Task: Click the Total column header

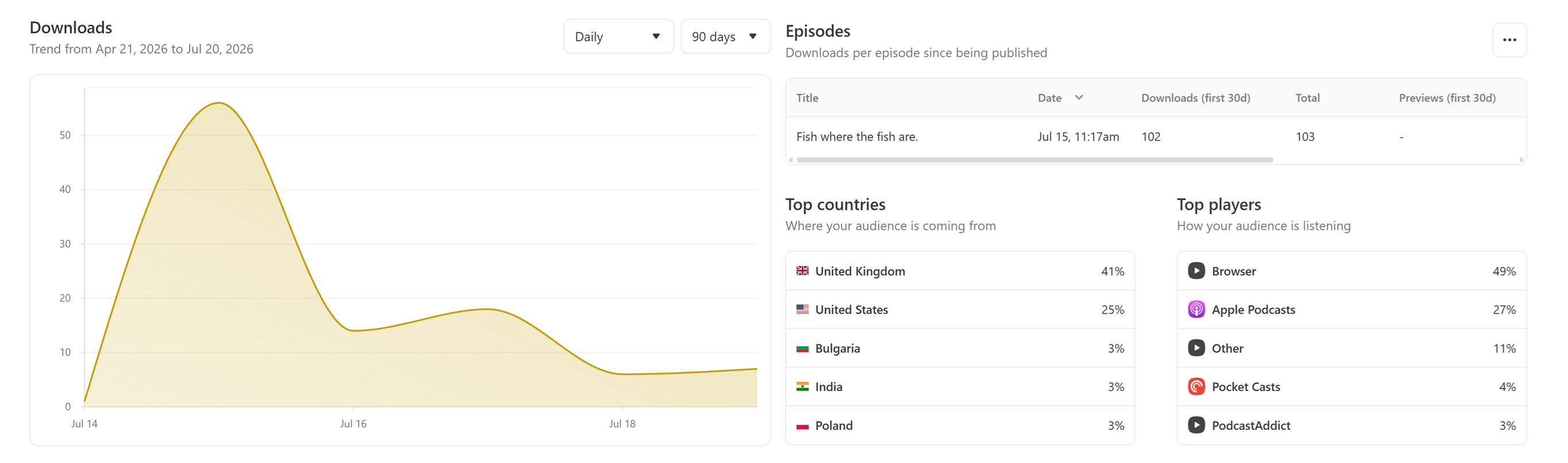Action: [1308, 98]
